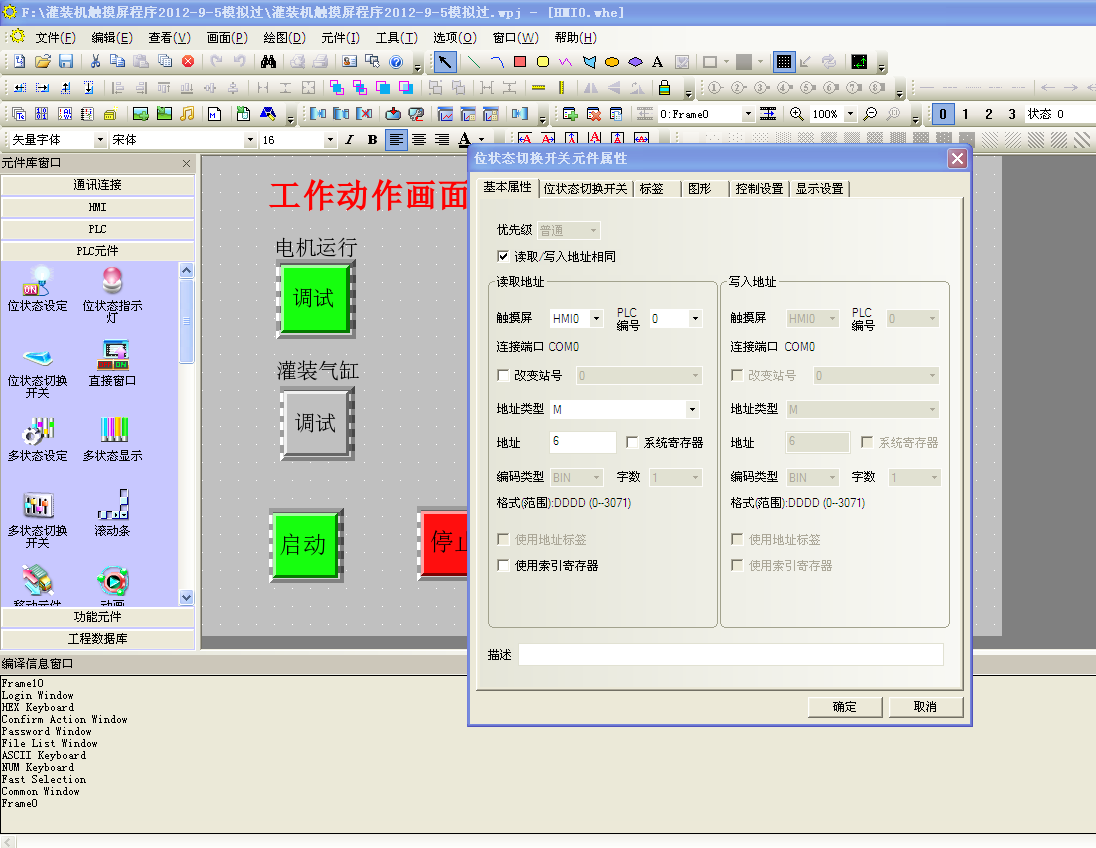The width and height of the screenshot is (1096, 848).
Task: Click the binoculars Find icon
Action: (268, 62)
